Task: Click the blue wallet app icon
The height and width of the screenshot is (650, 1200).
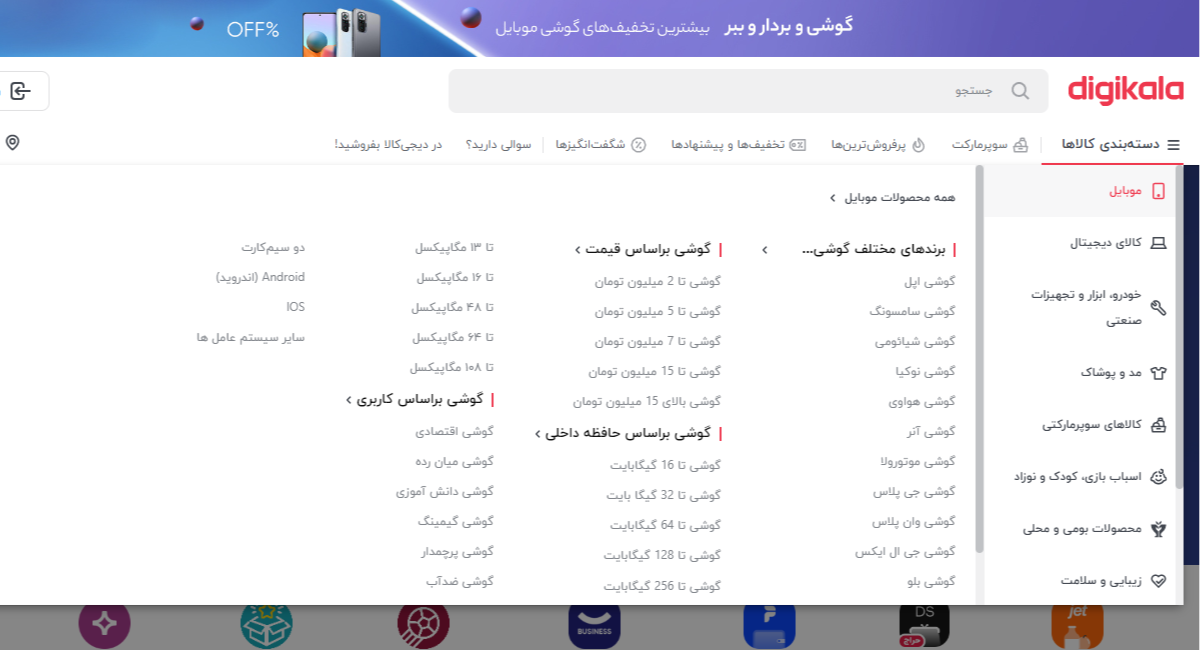Action: tap(769, 627)
